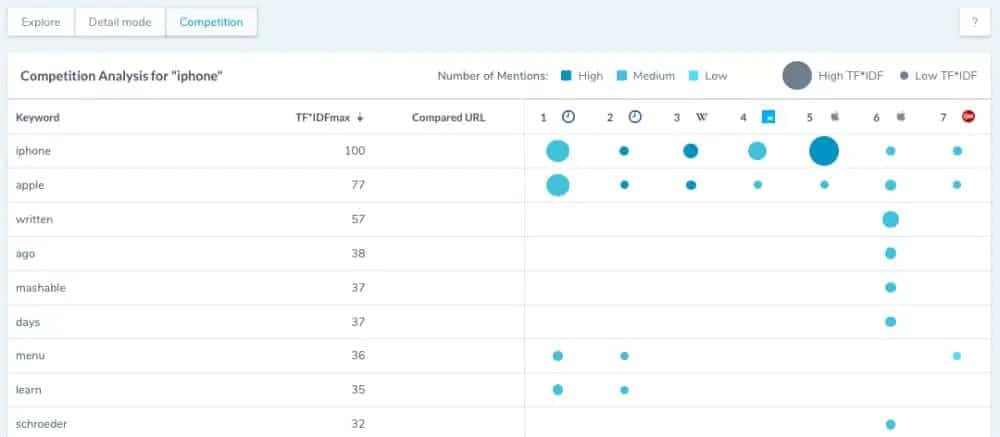Select the Competition tab
The height and width of the screenshot is (437, 1000).
(211, 22)
